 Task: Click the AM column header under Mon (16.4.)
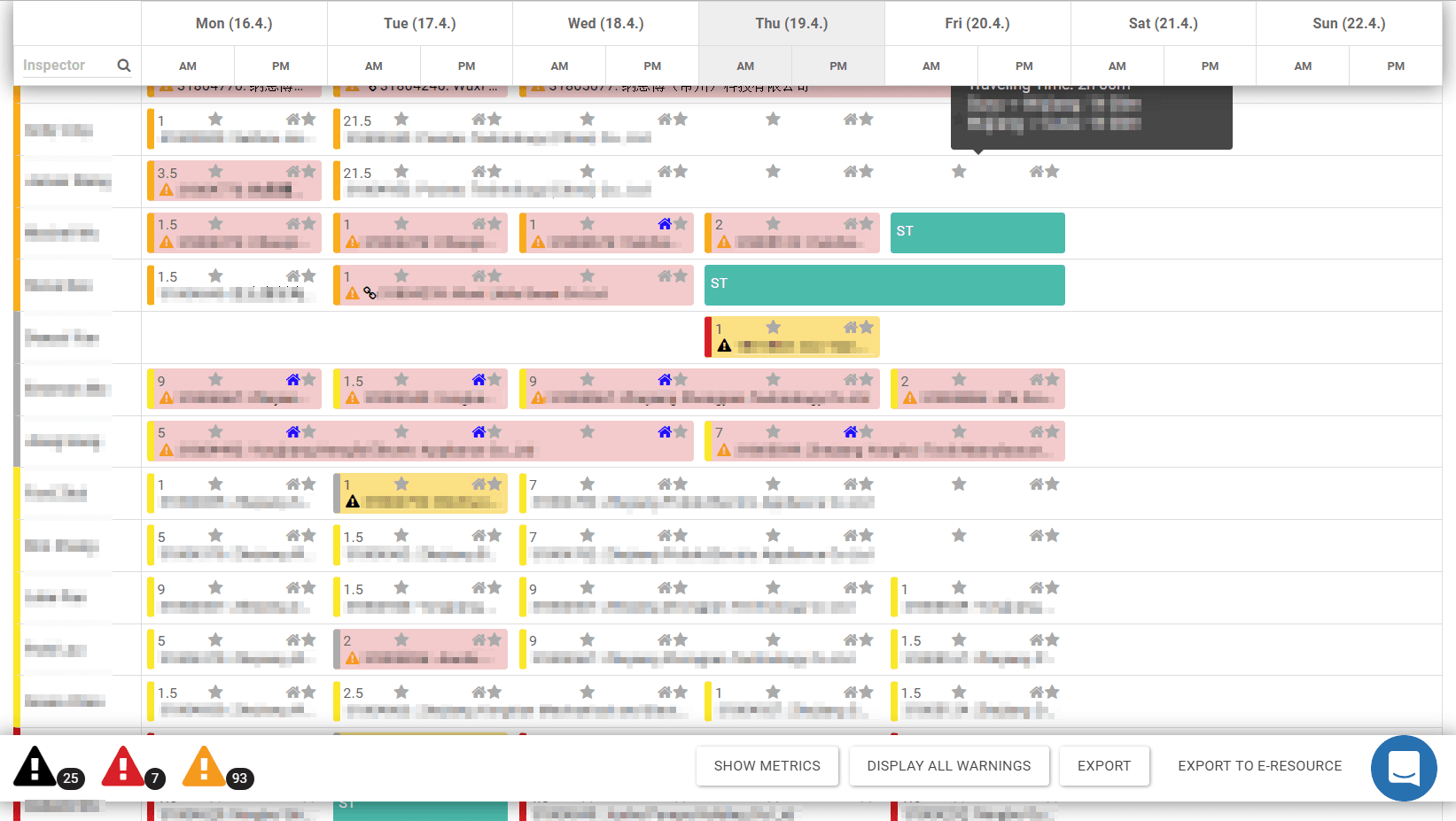click(x=188, y=66)
